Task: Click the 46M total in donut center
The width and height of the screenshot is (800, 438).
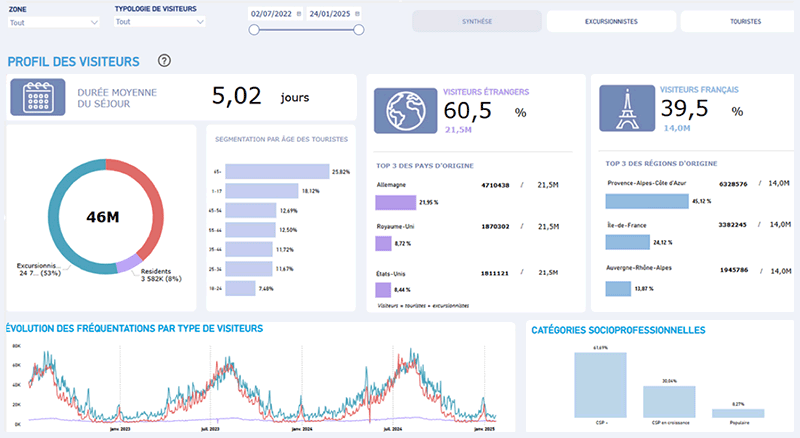Action: [103, 217]
